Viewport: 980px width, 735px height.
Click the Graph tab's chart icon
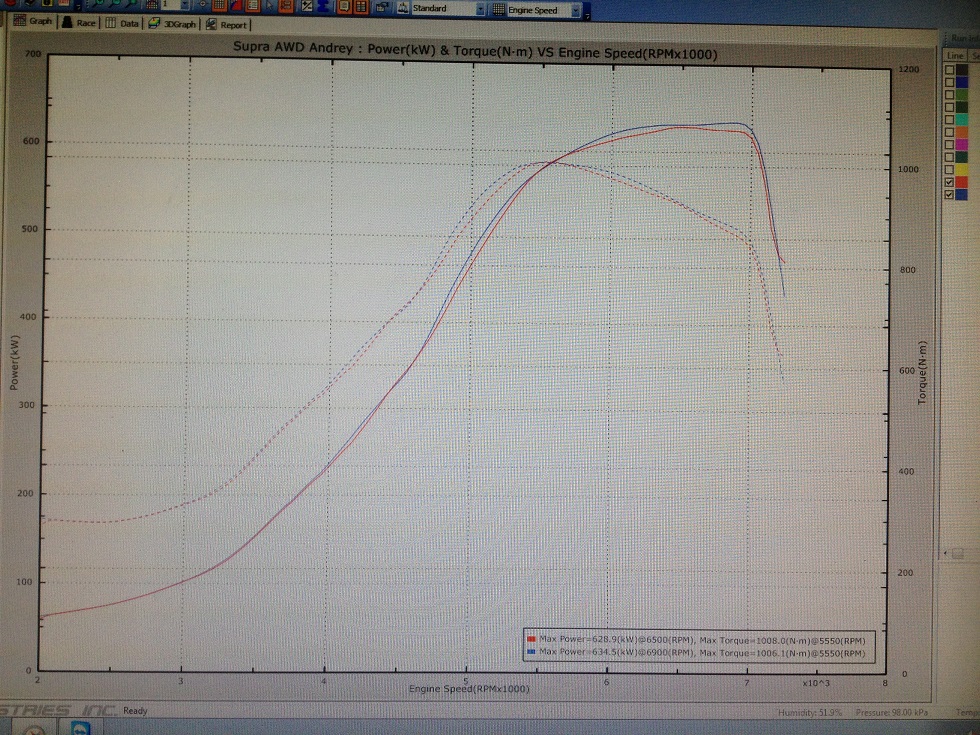[18, 21]
